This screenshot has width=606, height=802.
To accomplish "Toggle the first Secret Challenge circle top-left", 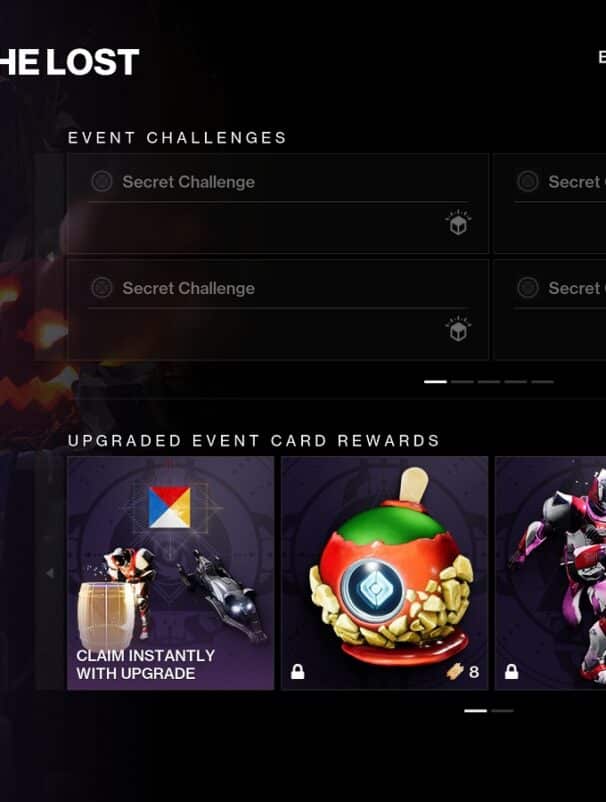I will click(102, 181).
